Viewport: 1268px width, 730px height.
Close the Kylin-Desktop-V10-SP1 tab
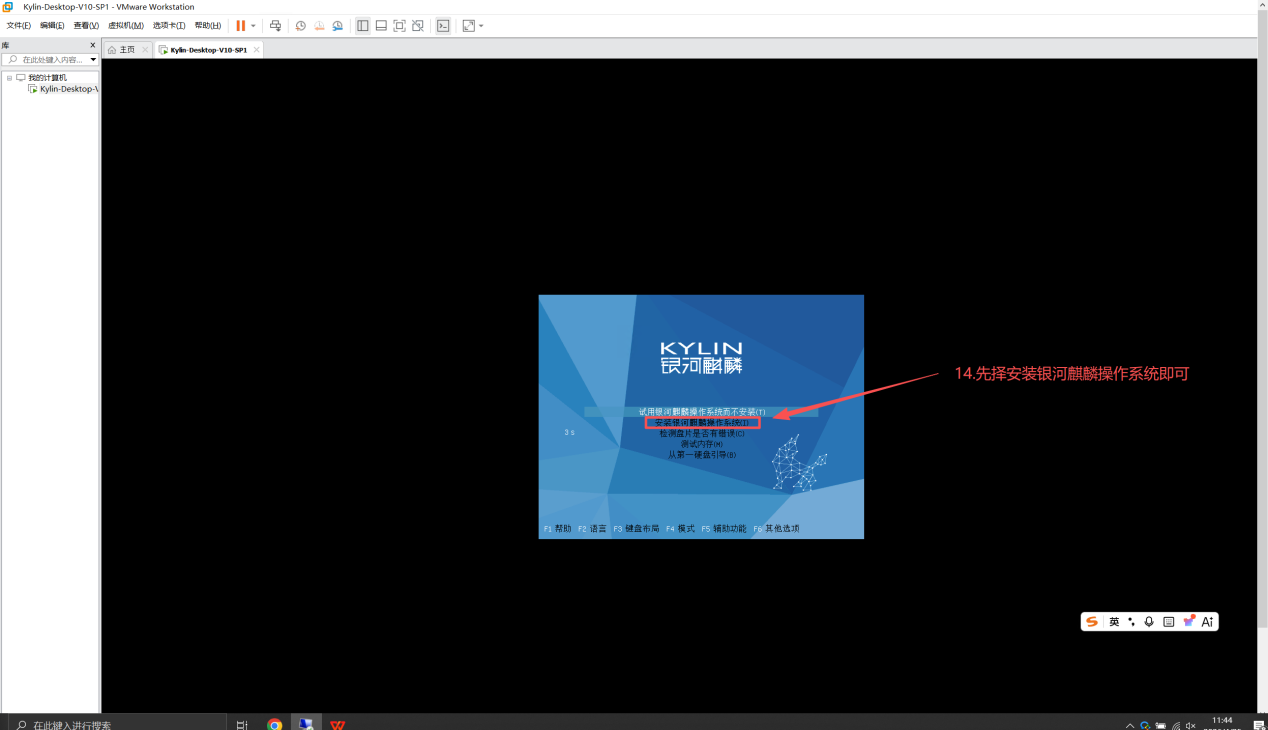257,50
